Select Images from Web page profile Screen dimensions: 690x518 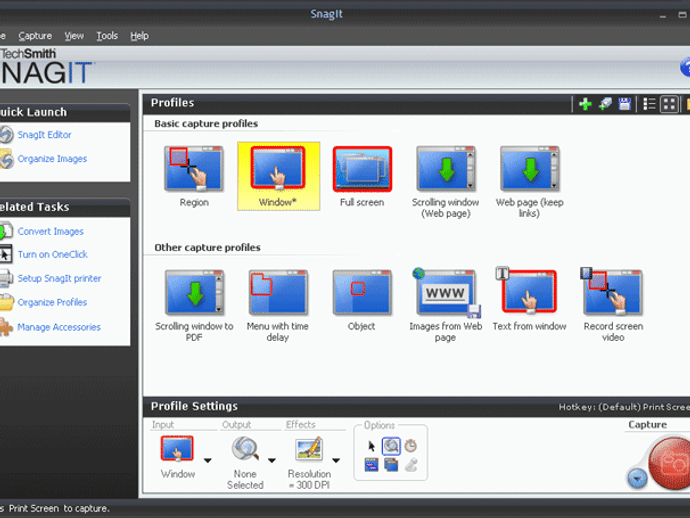[x=445, y=306]
